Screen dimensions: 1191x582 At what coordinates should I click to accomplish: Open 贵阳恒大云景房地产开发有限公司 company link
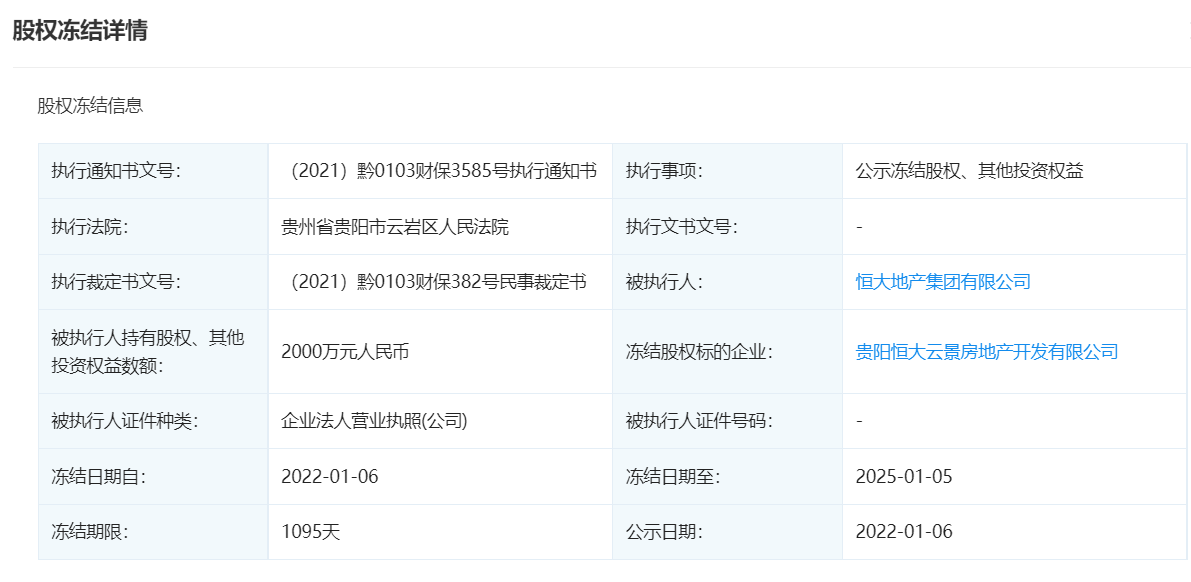pyautogui.click(x=987, y=352)
